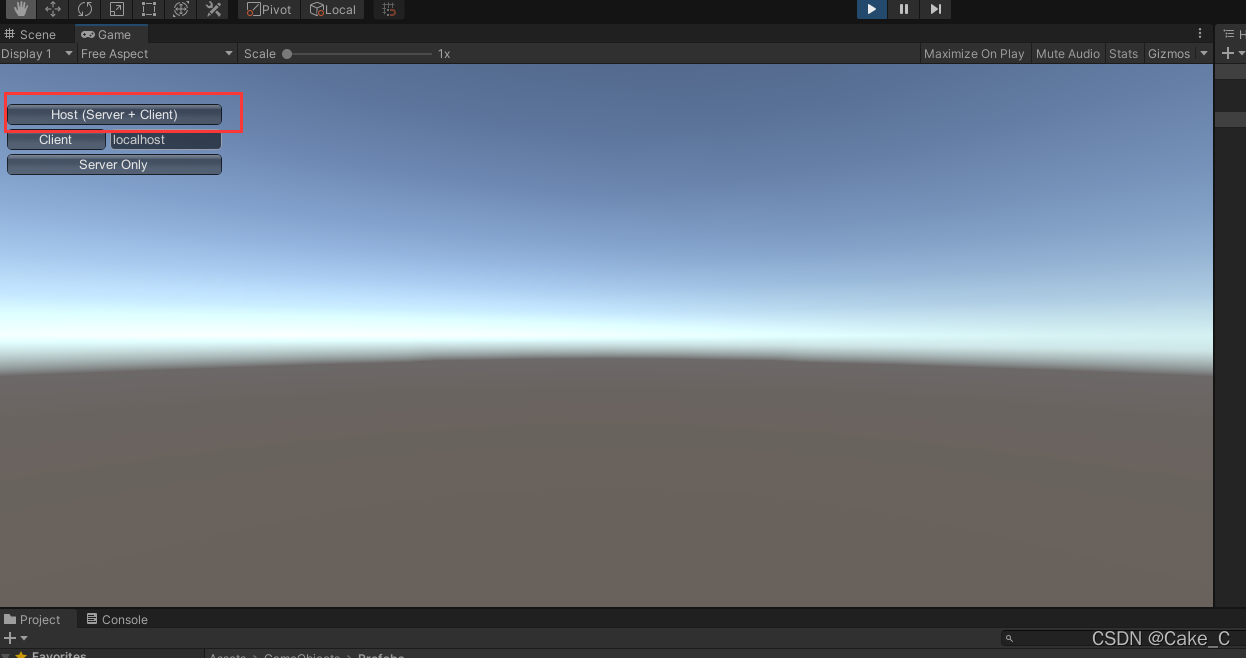The height and width of the screenshot is (658, 1246).
Task: Click the Play button
Action: [872, 9]
